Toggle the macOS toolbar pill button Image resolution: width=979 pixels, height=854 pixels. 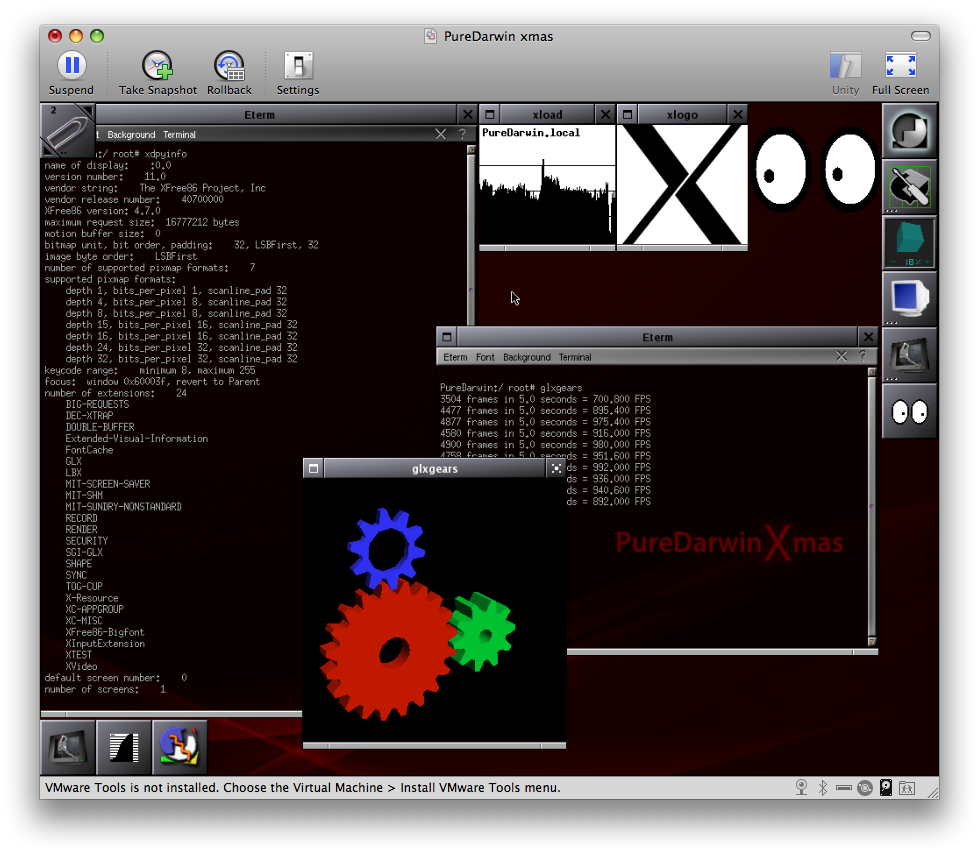(921, 37)
